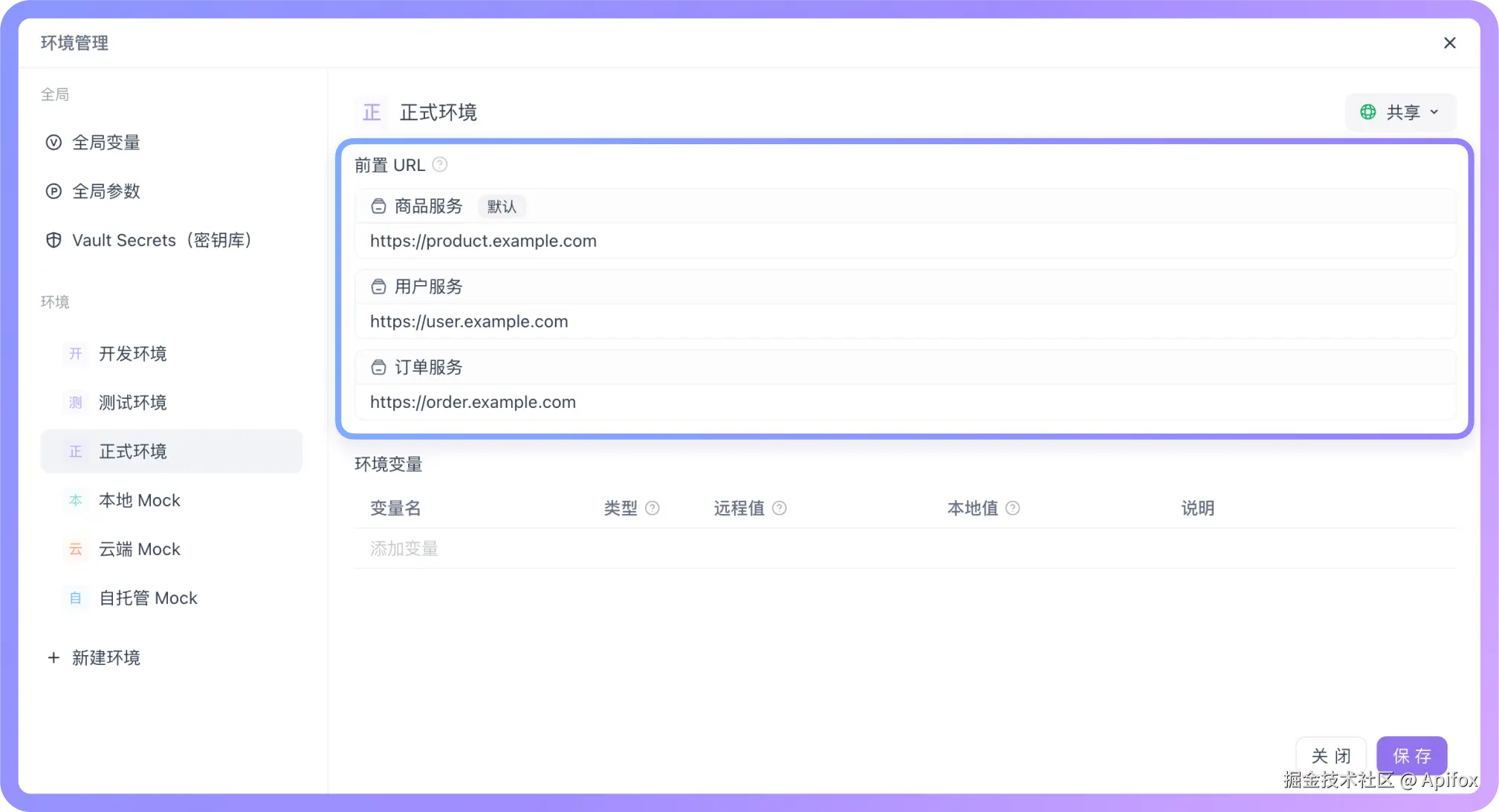Click help icon next to 本地值 column
The height and width of the screenshot is (812, 1499).
point(1013,508)
